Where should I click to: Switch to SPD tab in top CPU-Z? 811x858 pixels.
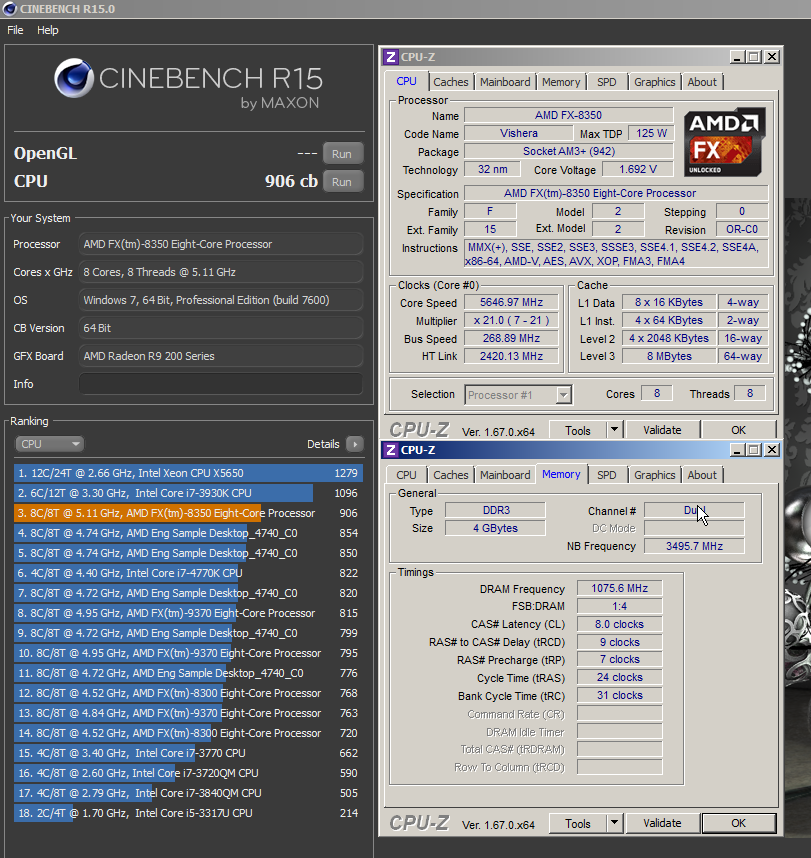(x=606, y=82)
